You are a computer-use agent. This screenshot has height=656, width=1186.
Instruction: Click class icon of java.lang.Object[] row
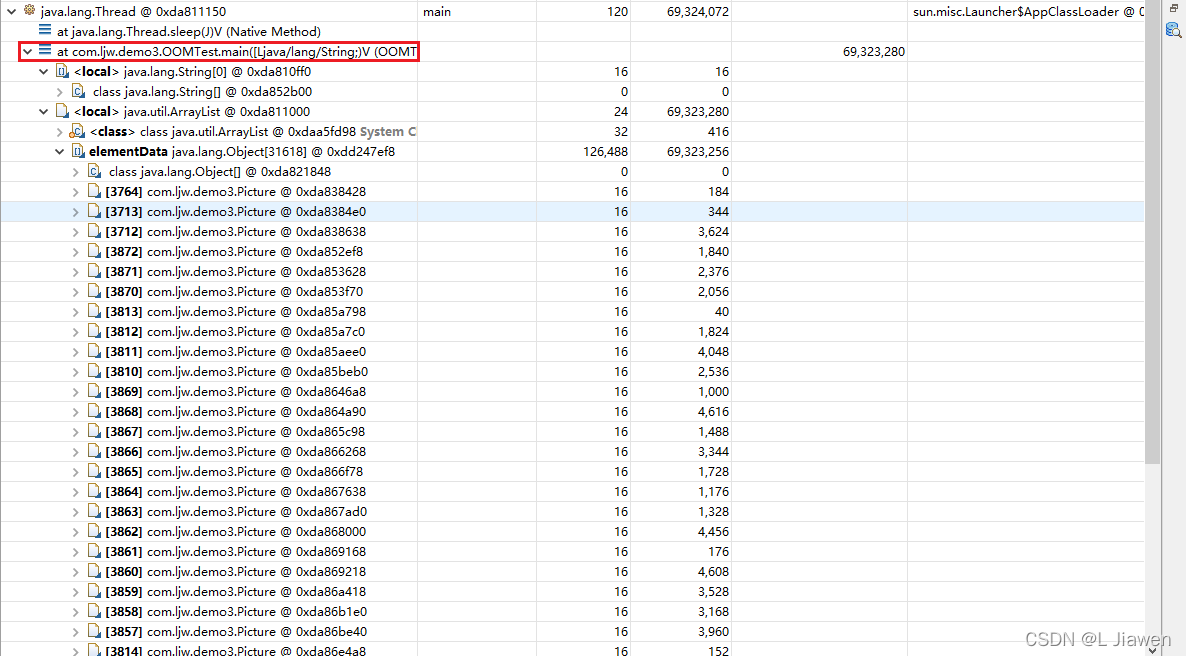point(94,171)
